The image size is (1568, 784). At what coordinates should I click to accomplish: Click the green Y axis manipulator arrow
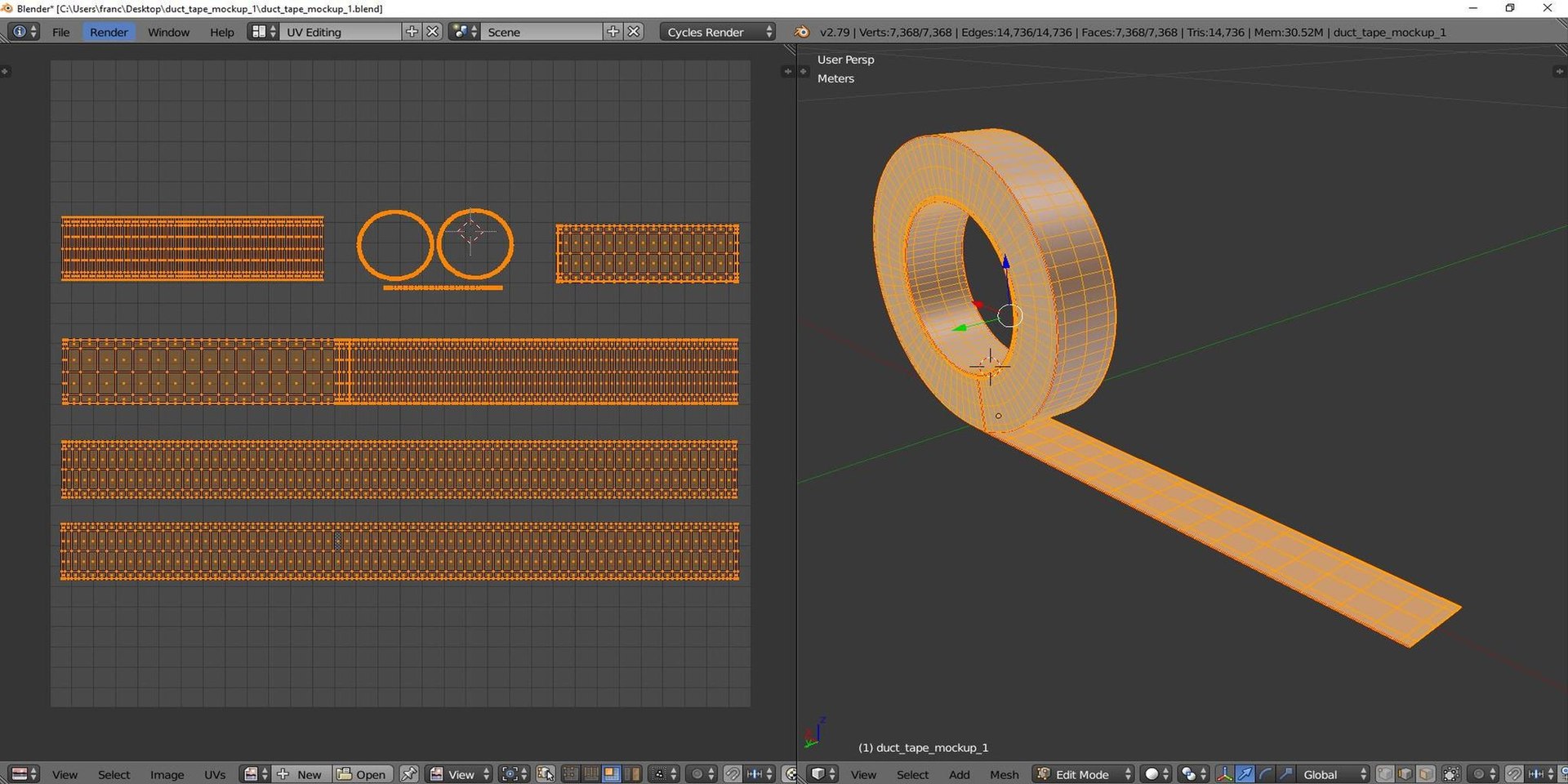[960, 328]
